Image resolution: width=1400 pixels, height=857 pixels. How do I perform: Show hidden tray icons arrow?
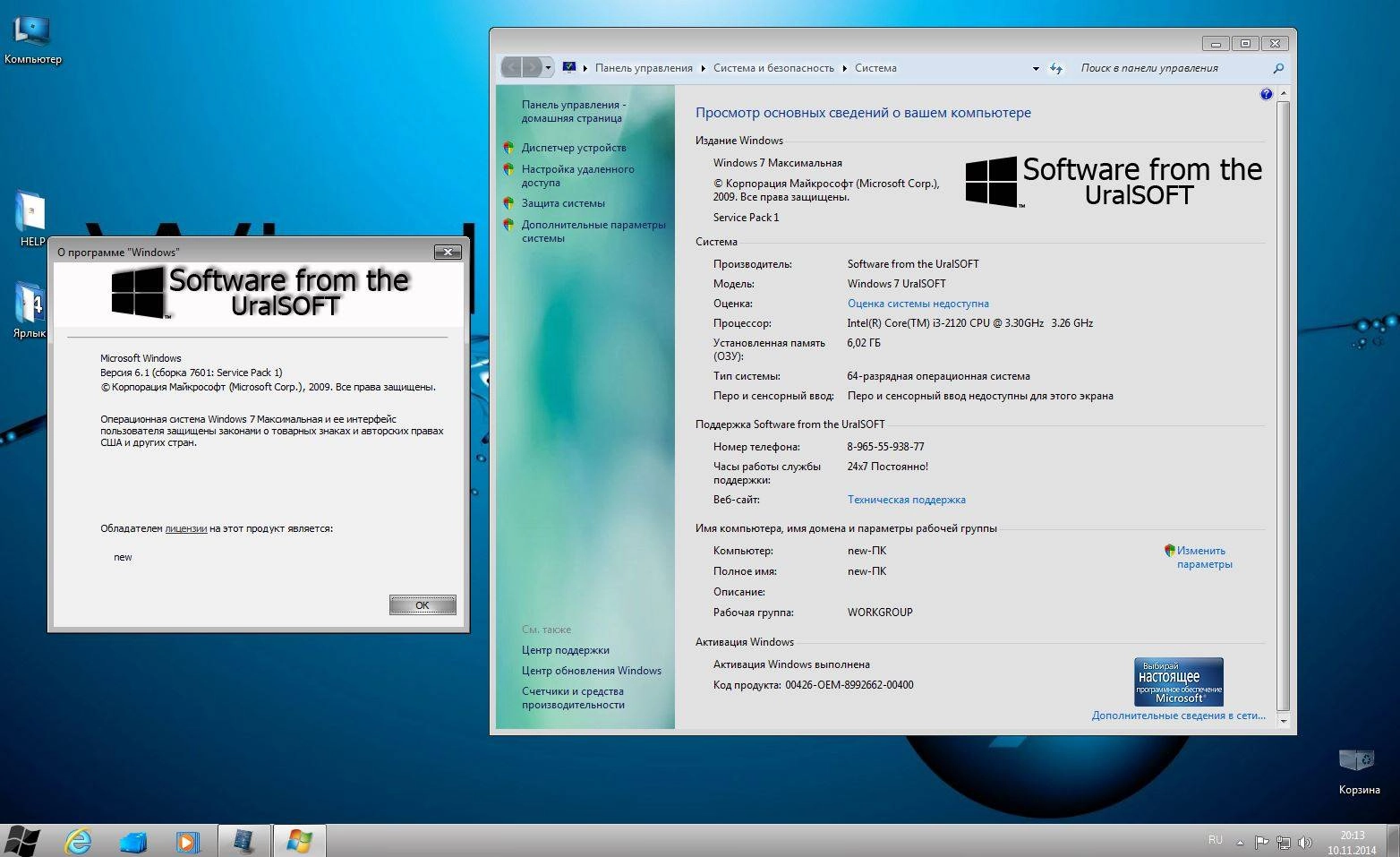[1240, 842]
